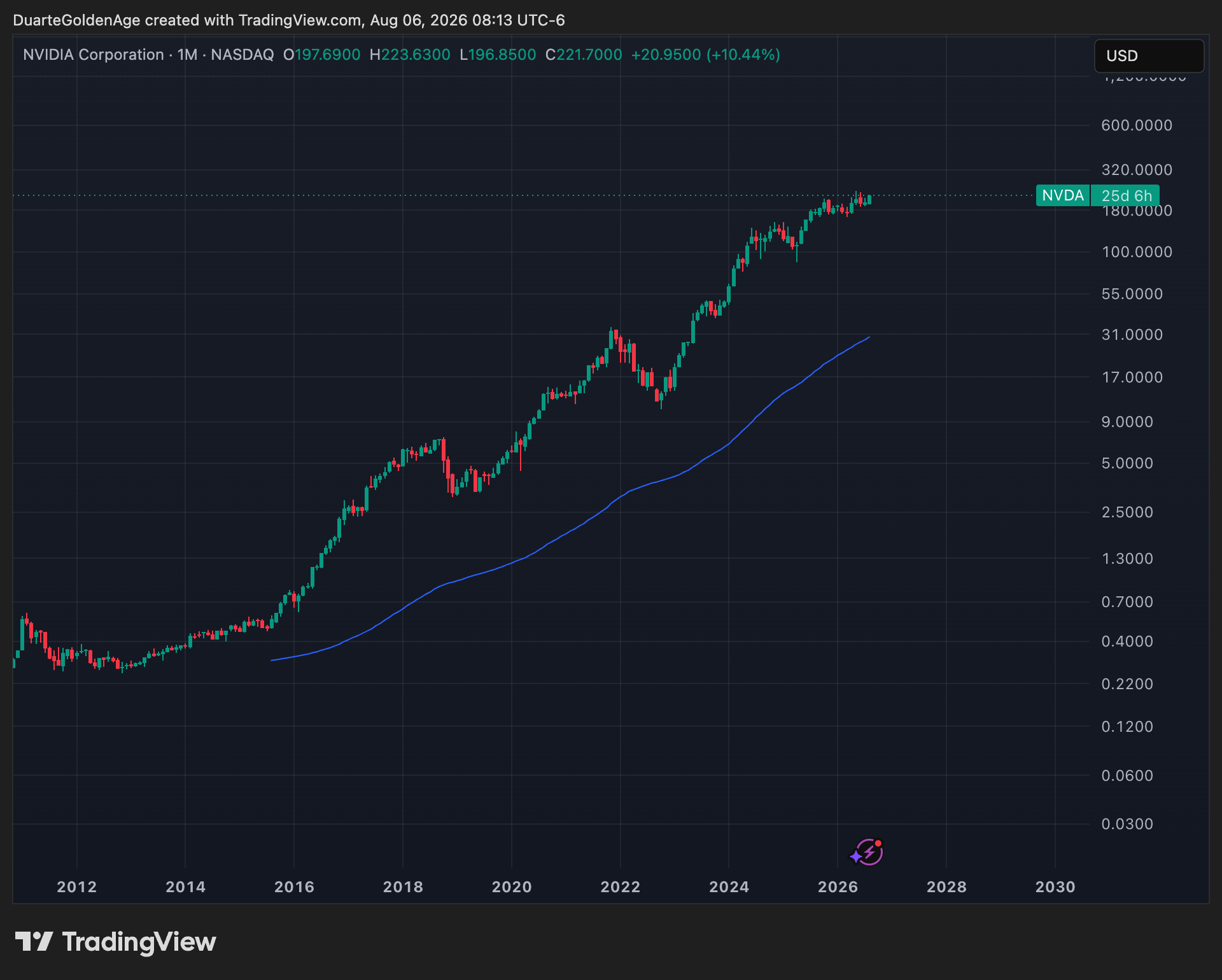The width and height of the screenshot is (1222, 980).
Task: Click the 0.0600 price axis label
Action: point(1127,776)
